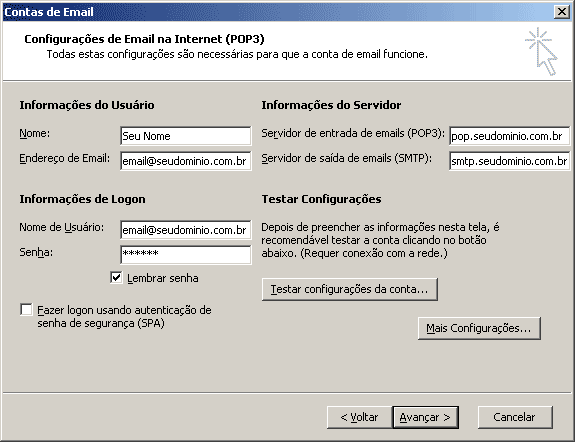
Task: Click into the Senha password field
Action: click(186, 255)
